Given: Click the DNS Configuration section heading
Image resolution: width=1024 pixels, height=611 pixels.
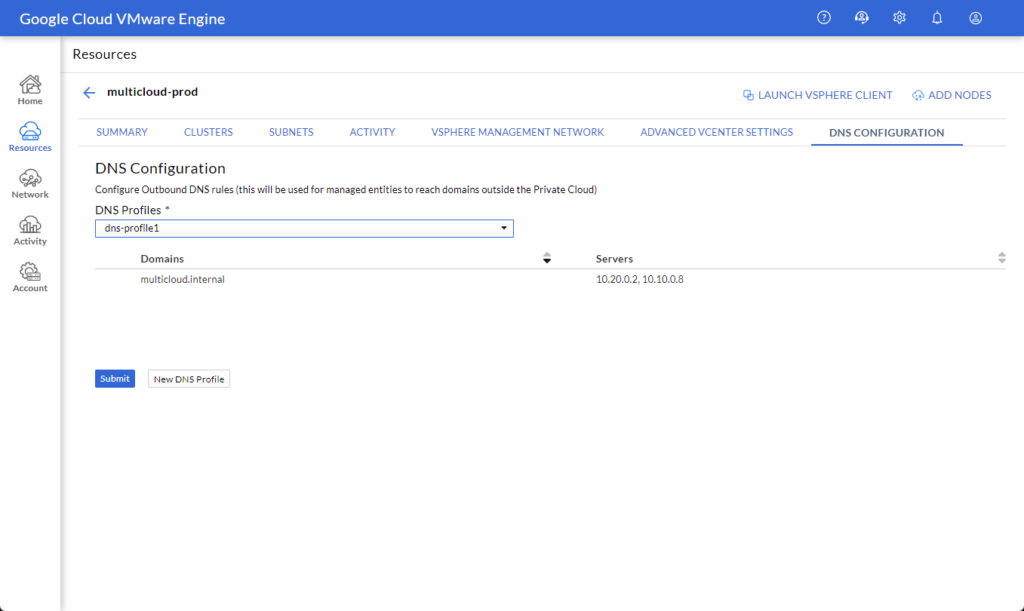Looking at the screenshot, I should [x=160, y=168].
